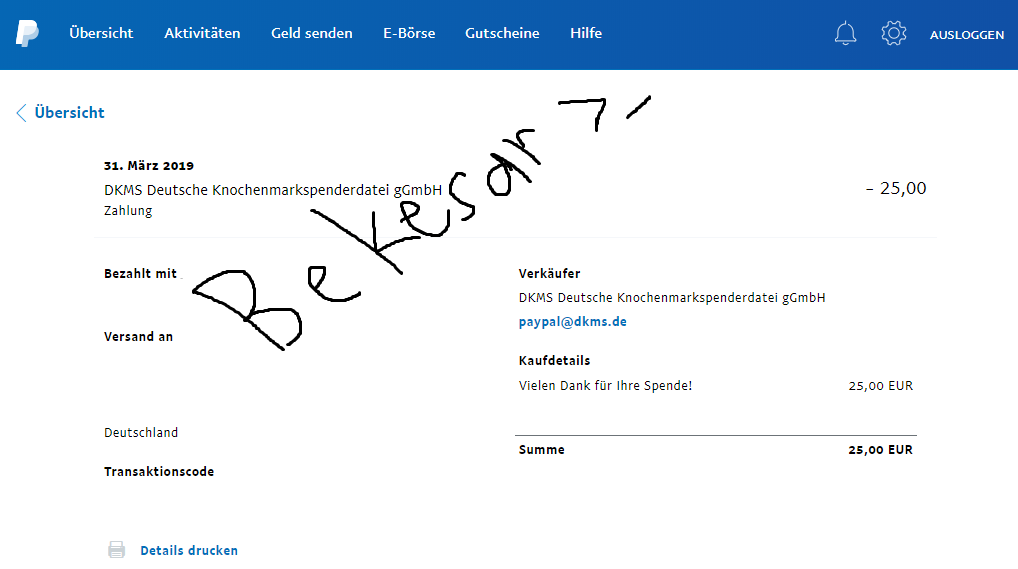Click the Summe label

[x=541, y=449]
